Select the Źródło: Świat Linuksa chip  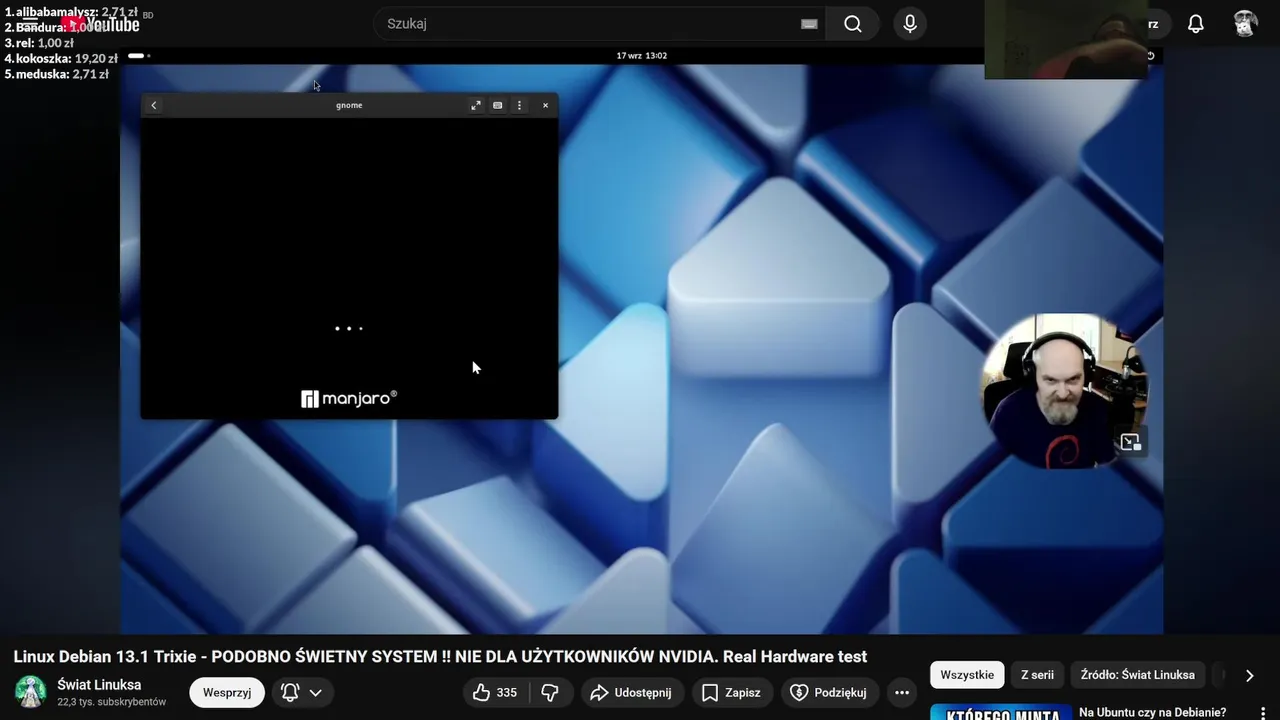coord(1137,675)
